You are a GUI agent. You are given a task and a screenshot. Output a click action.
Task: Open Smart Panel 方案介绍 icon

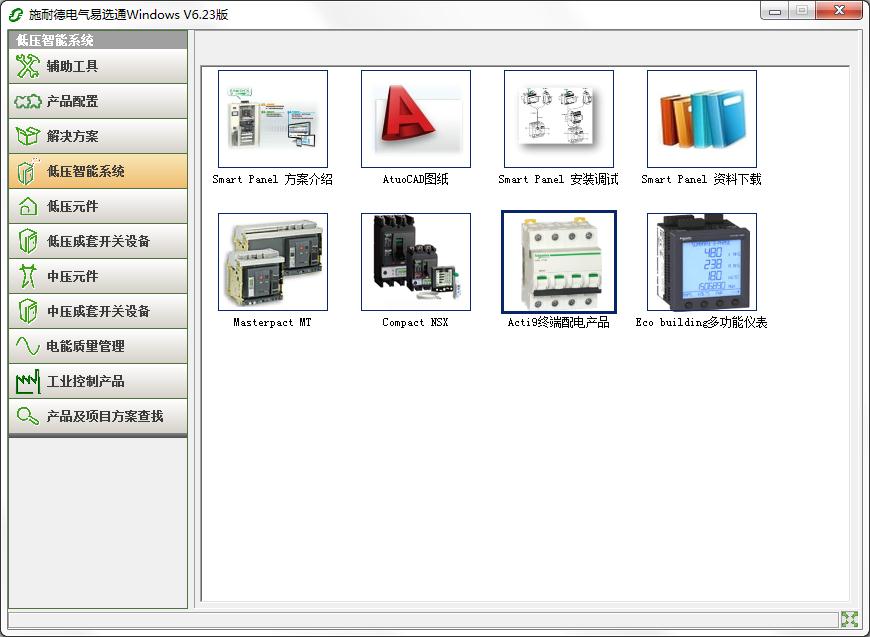point(273,119)
